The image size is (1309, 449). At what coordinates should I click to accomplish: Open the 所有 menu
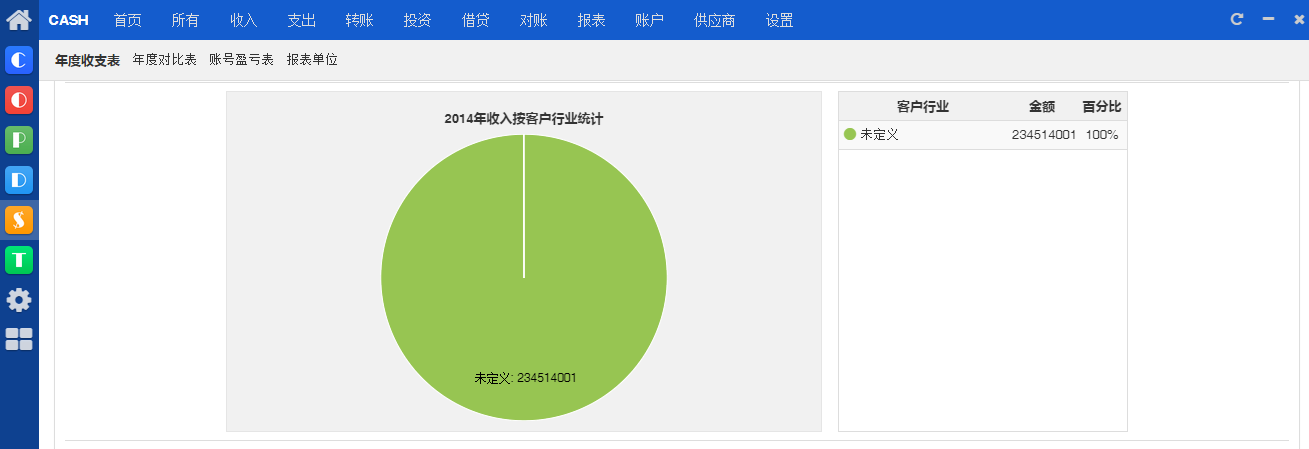[x=186, y=20]
